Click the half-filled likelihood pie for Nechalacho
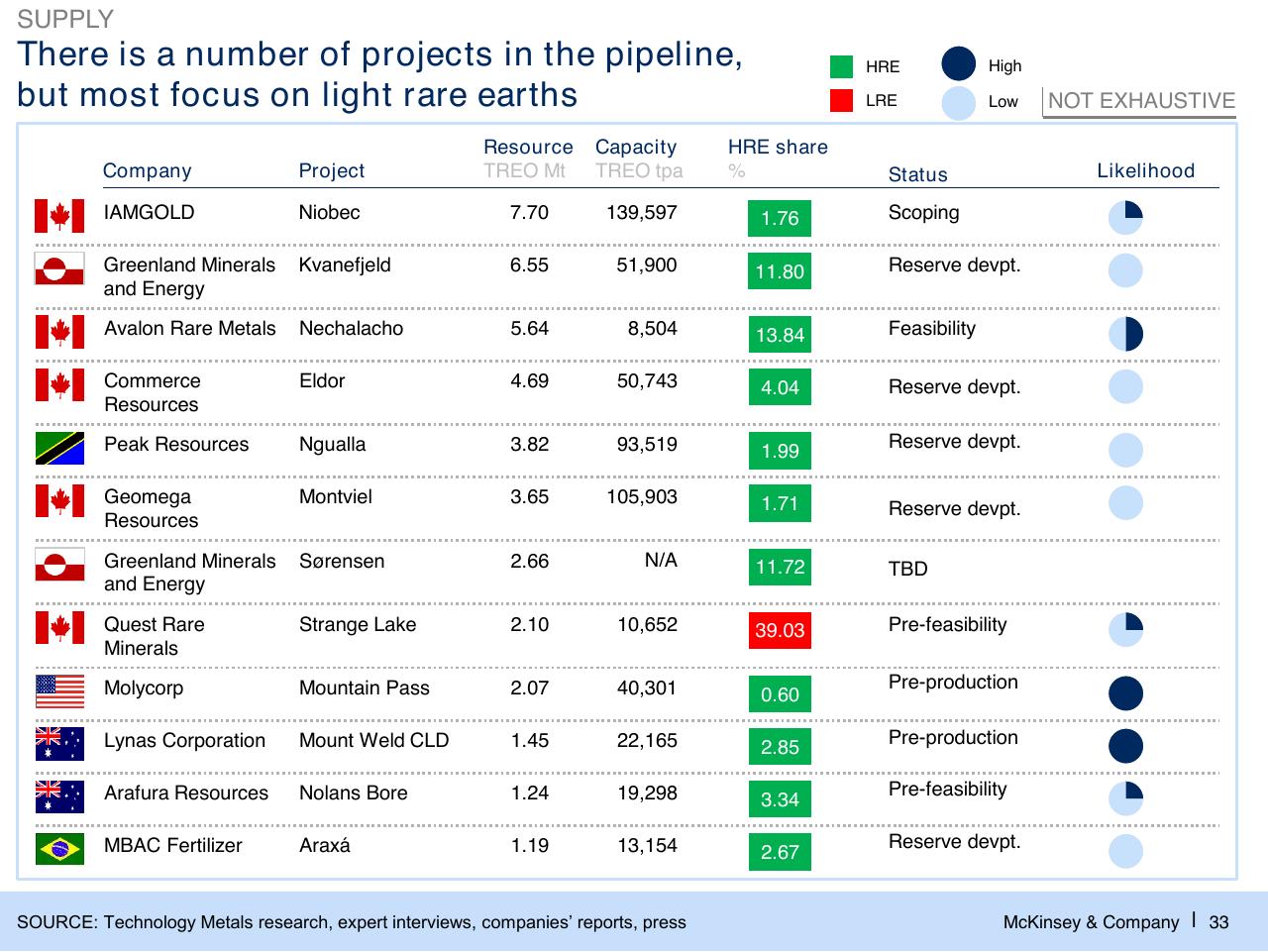 coord(1125,334)
